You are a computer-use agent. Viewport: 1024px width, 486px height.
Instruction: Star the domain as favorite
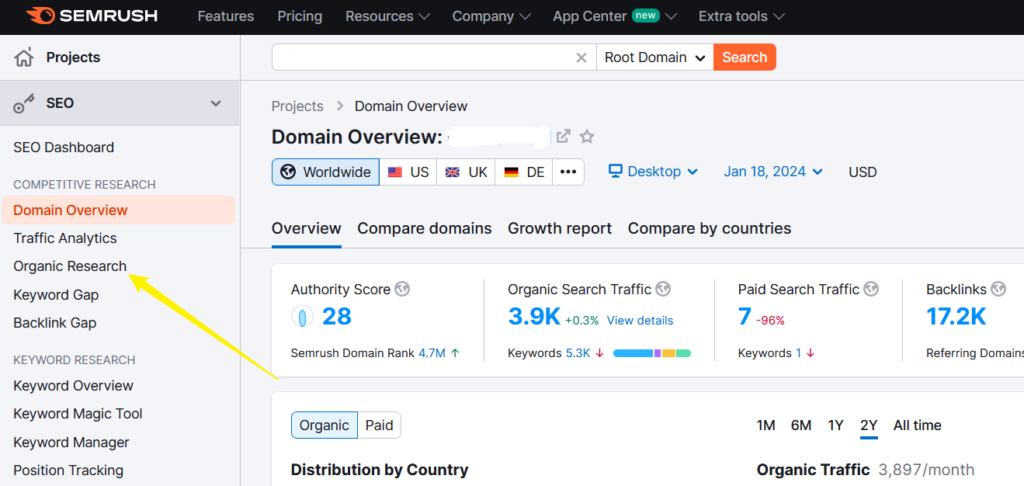587,137
